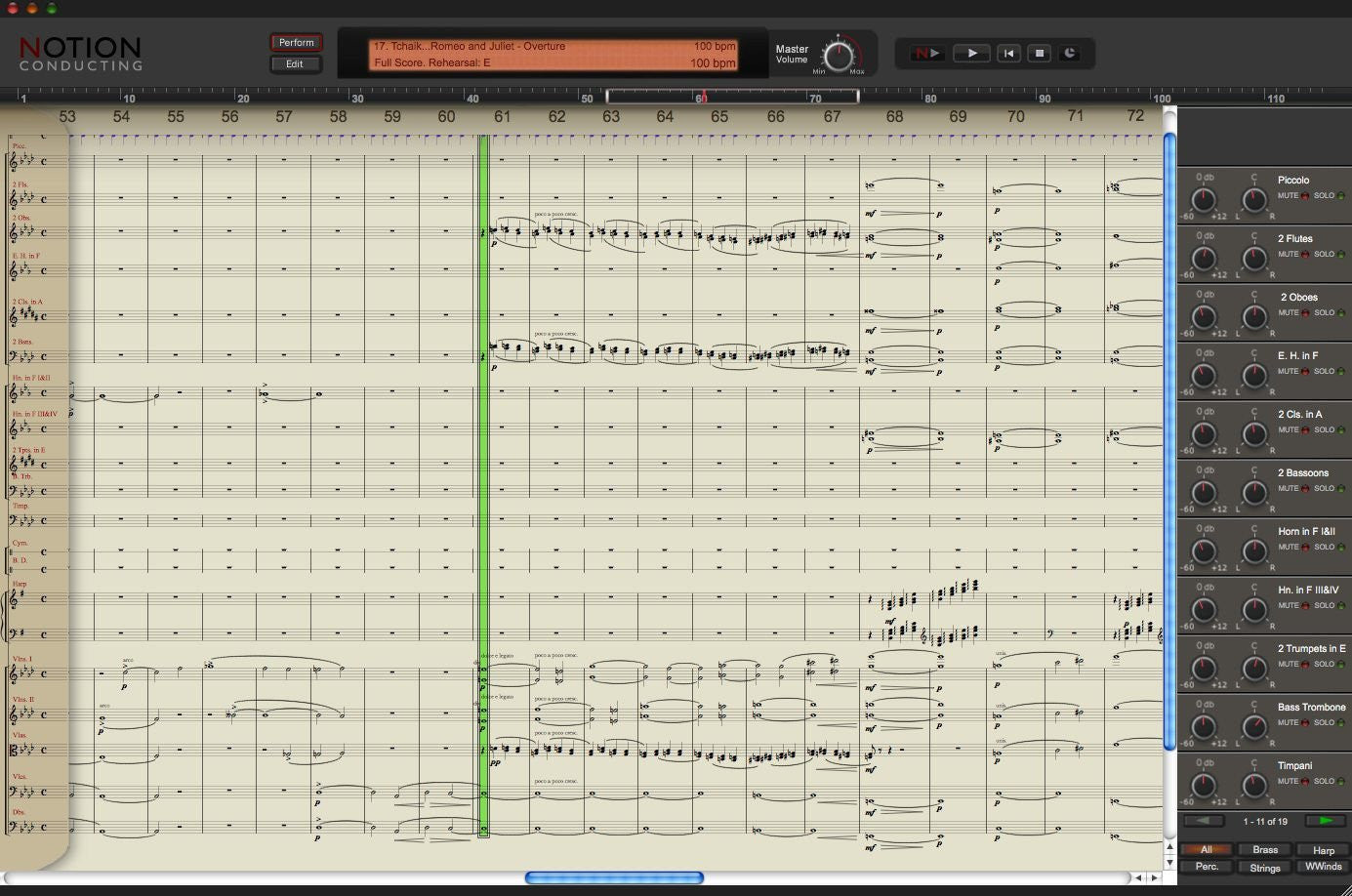This screenshot has width=1352, height=896.
Task: Show only Strings in the mixer
Action: pos(1264,868)
